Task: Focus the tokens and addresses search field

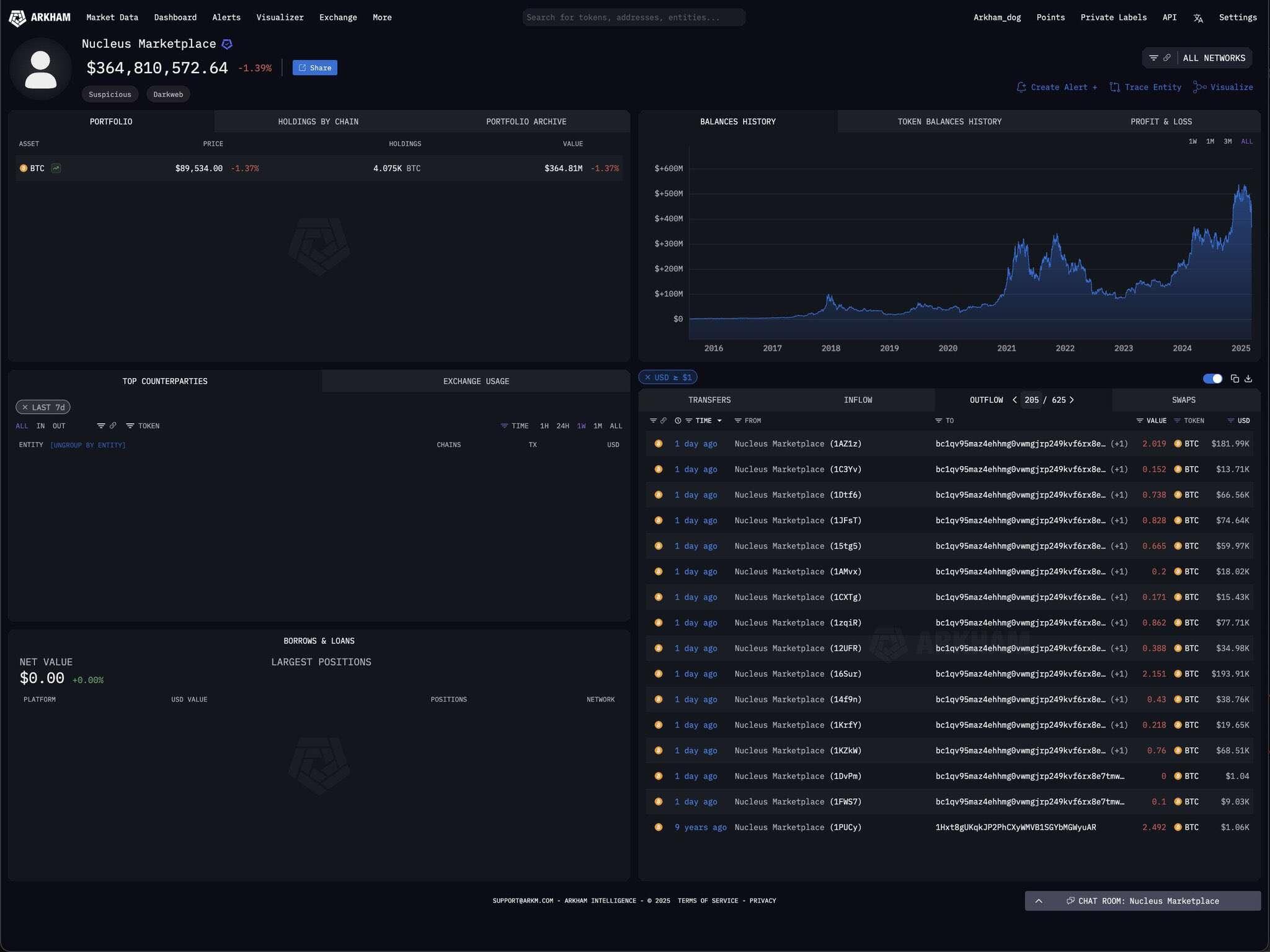Action: (634, 17)
